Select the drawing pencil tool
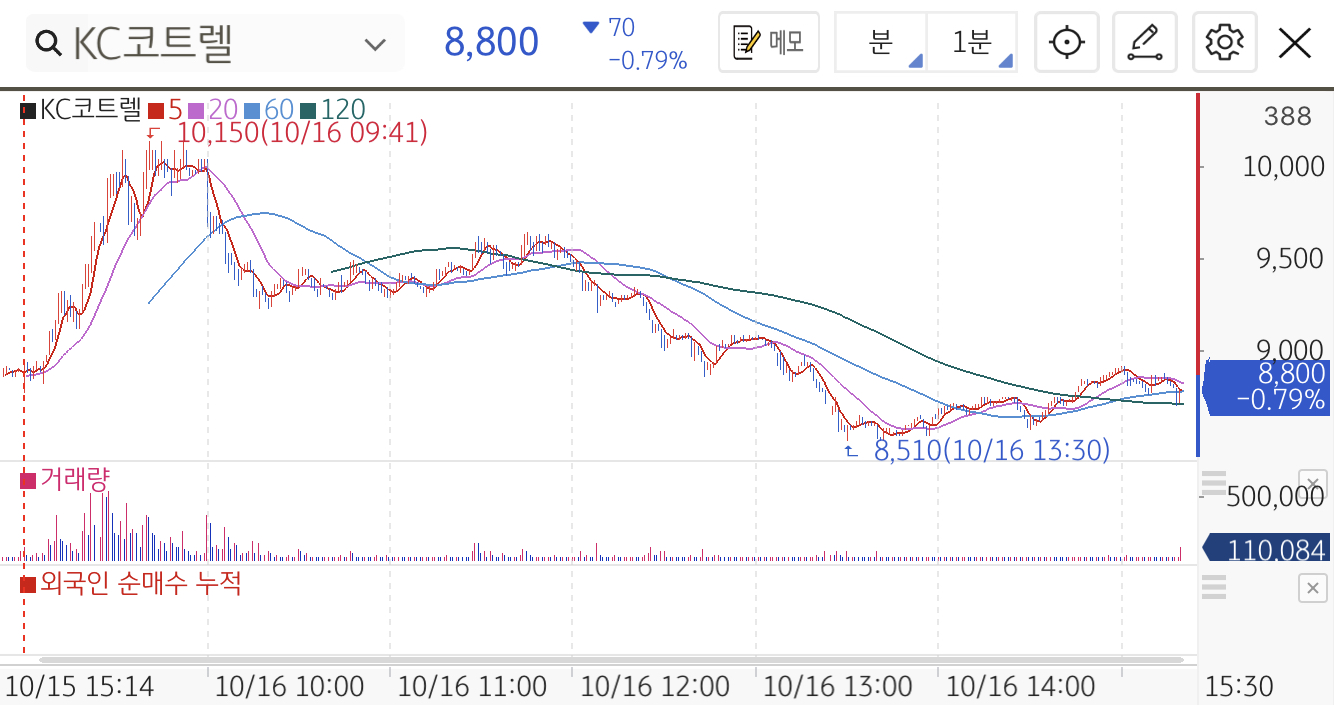Image resolution: width=1334 pixels, height=705 pixels. [1146, 42]
